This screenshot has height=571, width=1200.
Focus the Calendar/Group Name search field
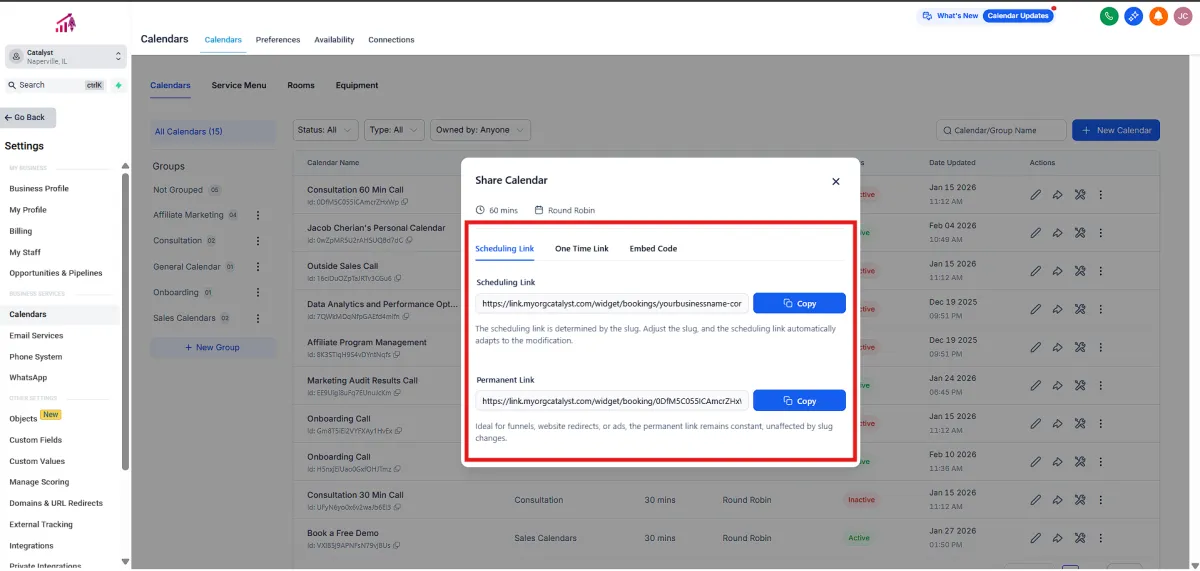[1002, 130]
